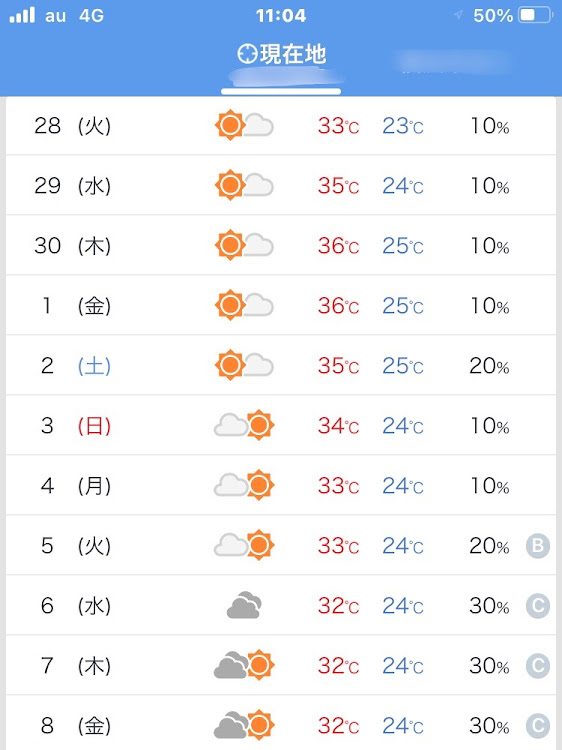Tap the crosshair location icon beside 現在地
Screen dimensions: 562x750
pos(247,54)
